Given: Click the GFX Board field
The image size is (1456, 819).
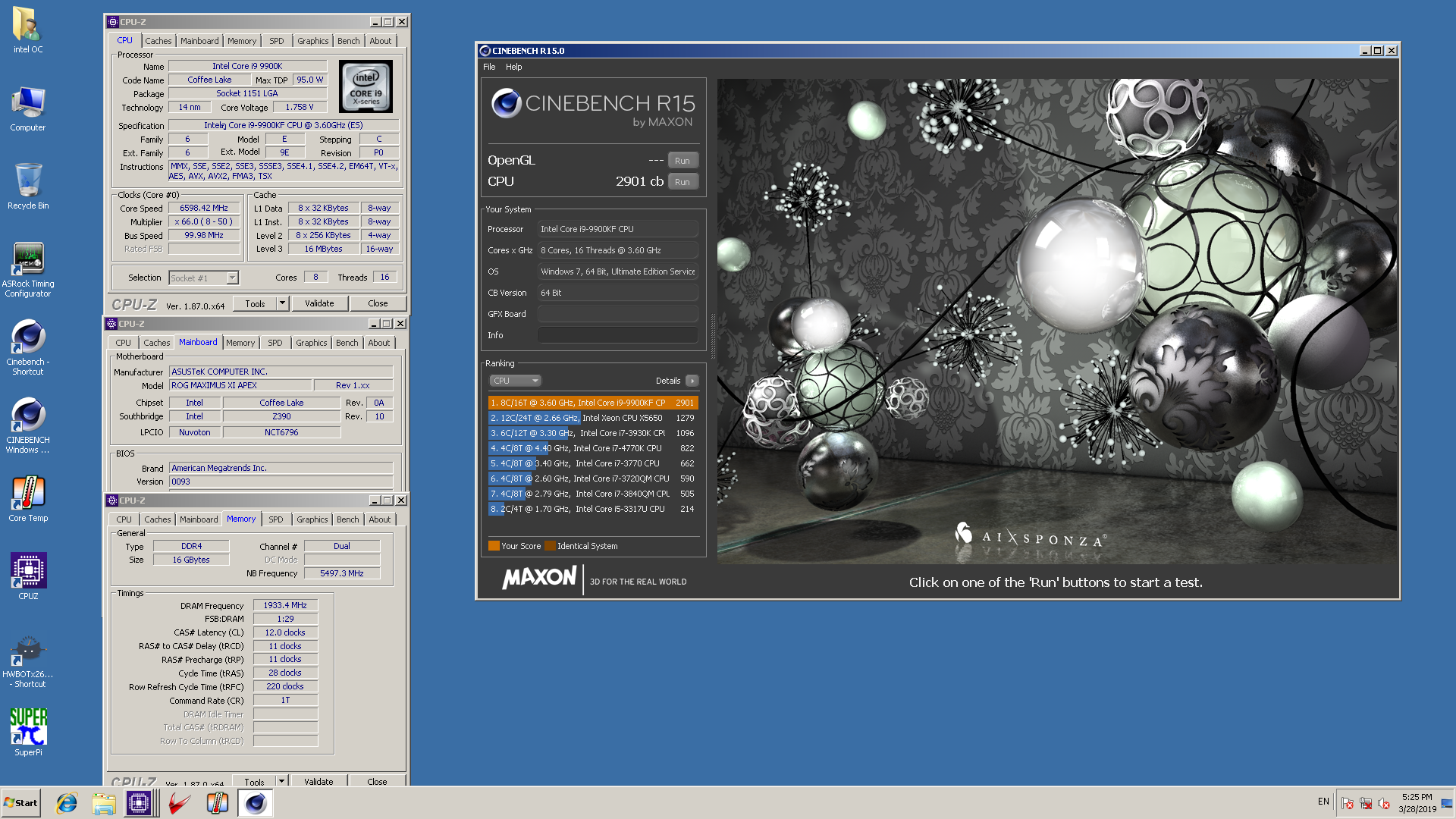Looking at the screenshot, I should point(618,314).
